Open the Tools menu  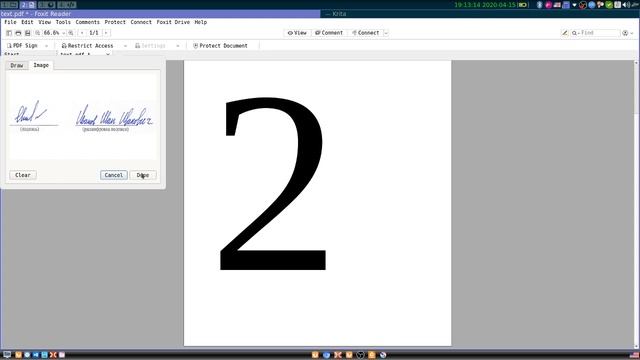[x=63, y=22]
